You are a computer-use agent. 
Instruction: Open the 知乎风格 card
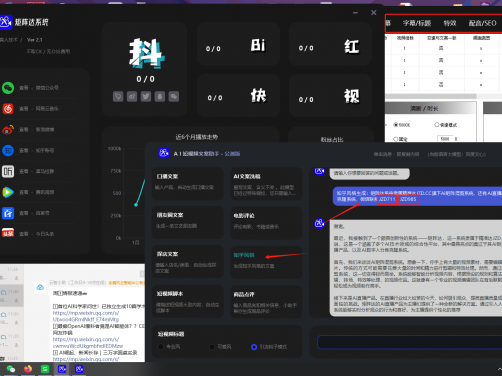point(266,262)
